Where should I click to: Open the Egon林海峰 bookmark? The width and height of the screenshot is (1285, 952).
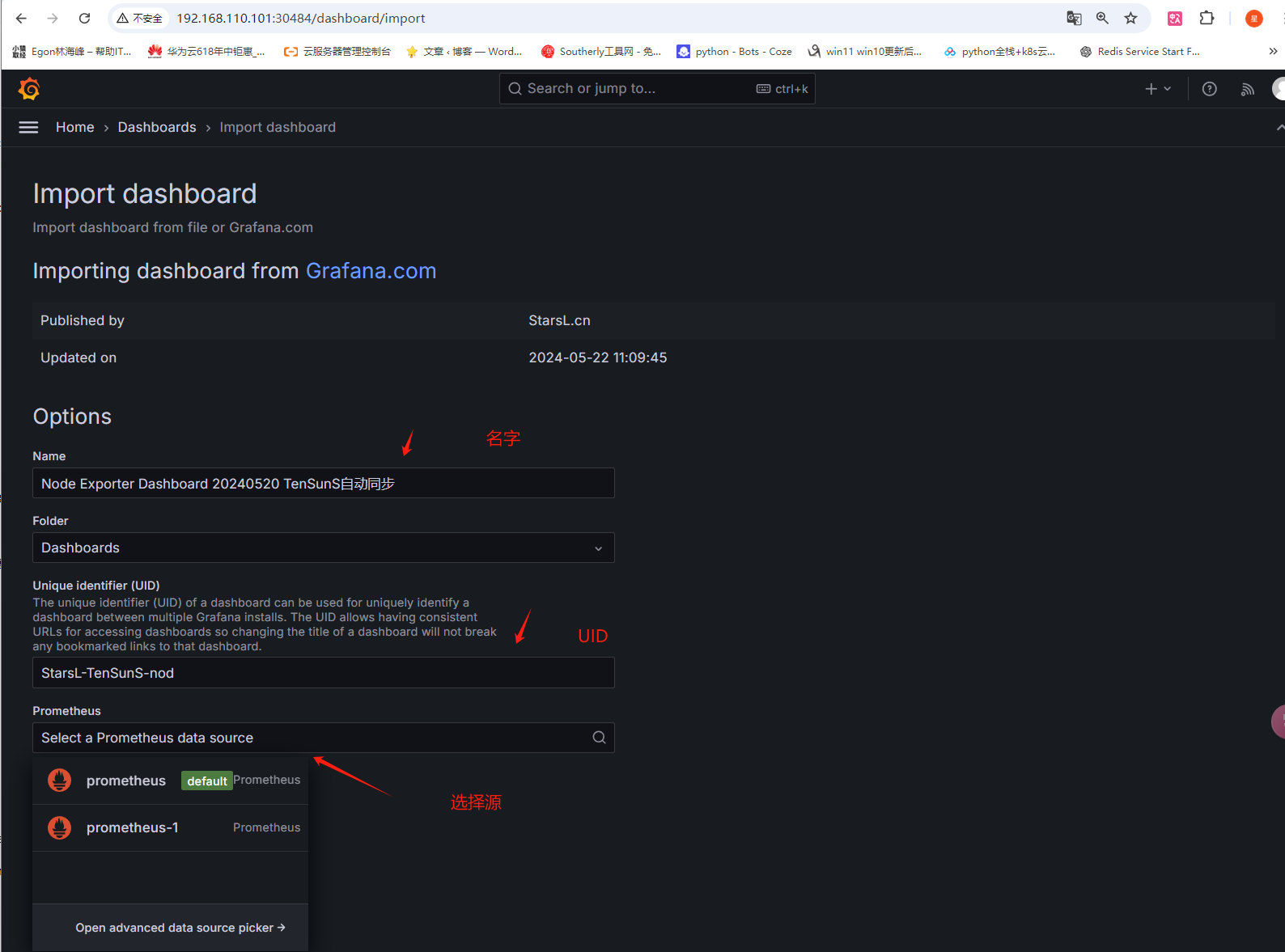[72, 51]
